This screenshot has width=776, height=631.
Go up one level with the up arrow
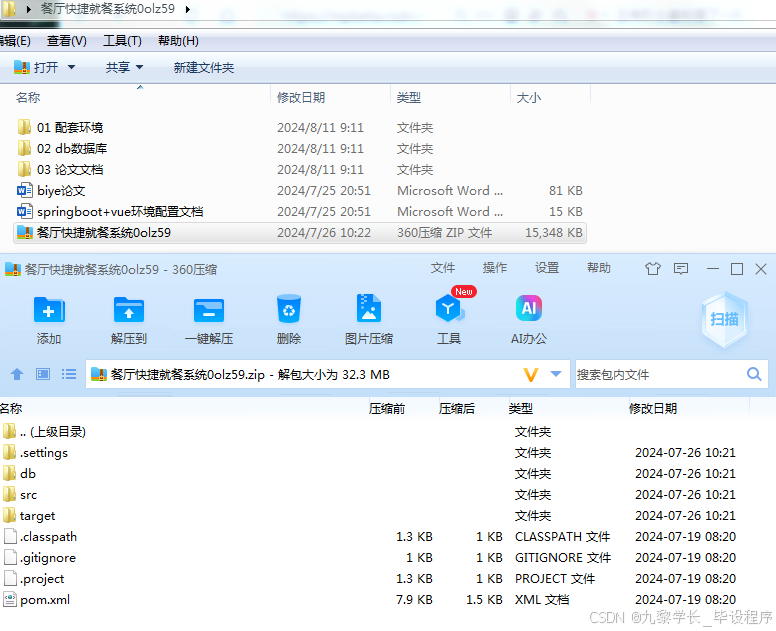[x=17, y=374]
